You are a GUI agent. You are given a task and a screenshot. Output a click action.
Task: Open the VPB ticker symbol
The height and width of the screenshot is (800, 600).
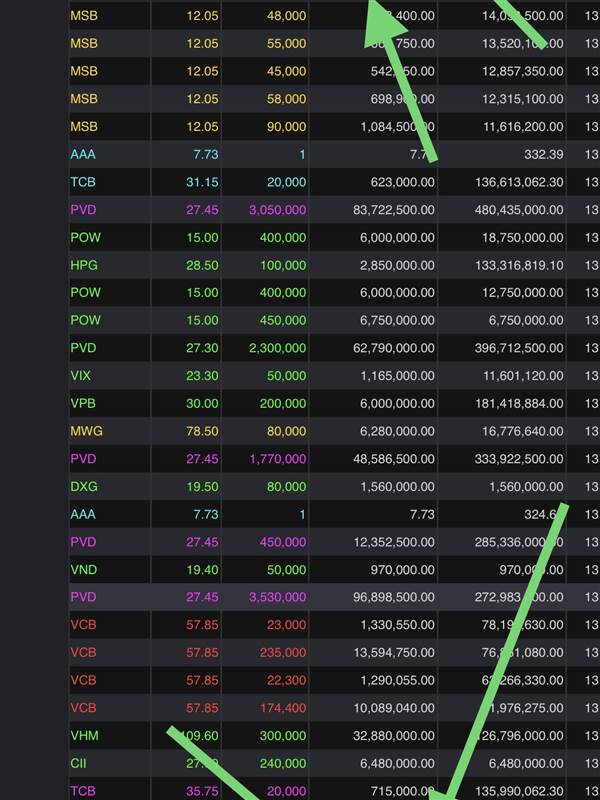click(83, 403)
